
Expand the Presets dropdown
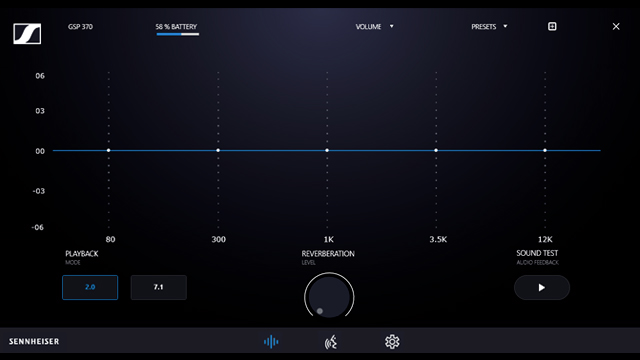[x=489, y=27]
